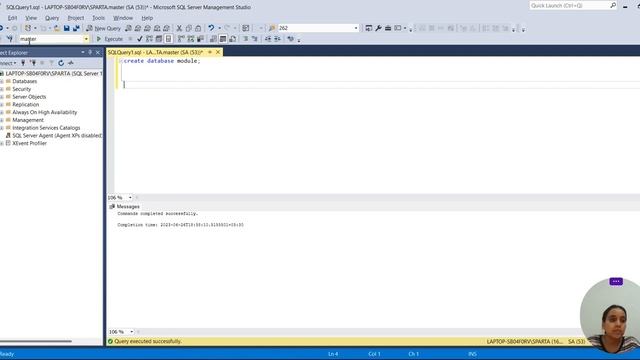Screen dimensions: 640x360
Task: Select the Replication folder in tree
Action: 25,104
